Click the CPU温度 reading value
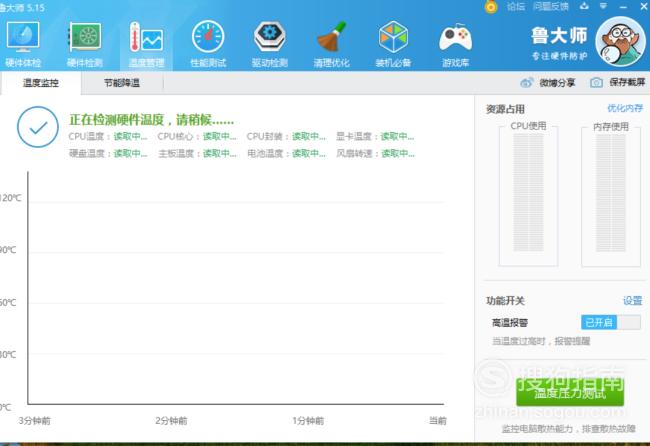650x446 pixels. pos(131,136)
